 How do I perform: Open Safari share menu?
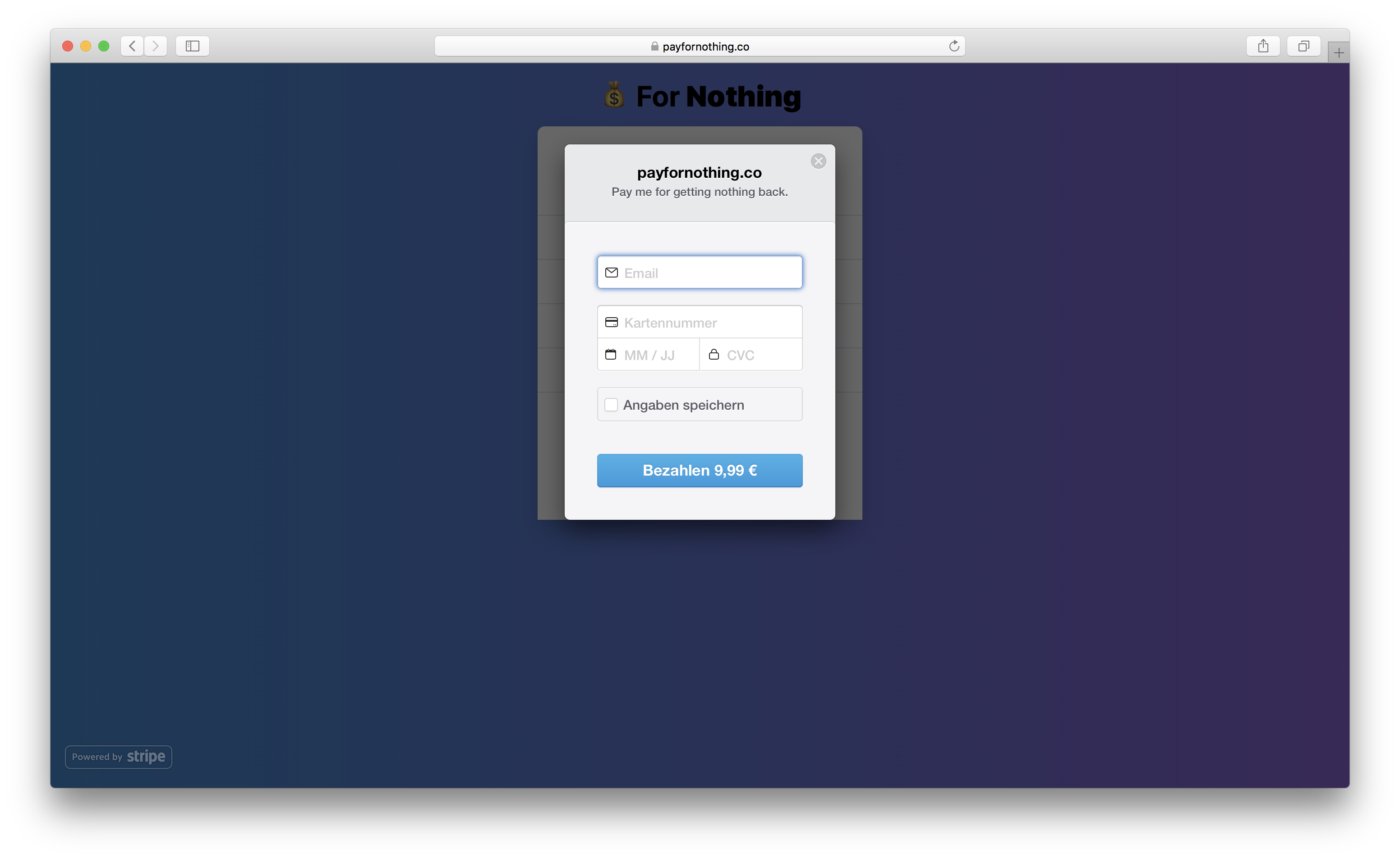1262,46
